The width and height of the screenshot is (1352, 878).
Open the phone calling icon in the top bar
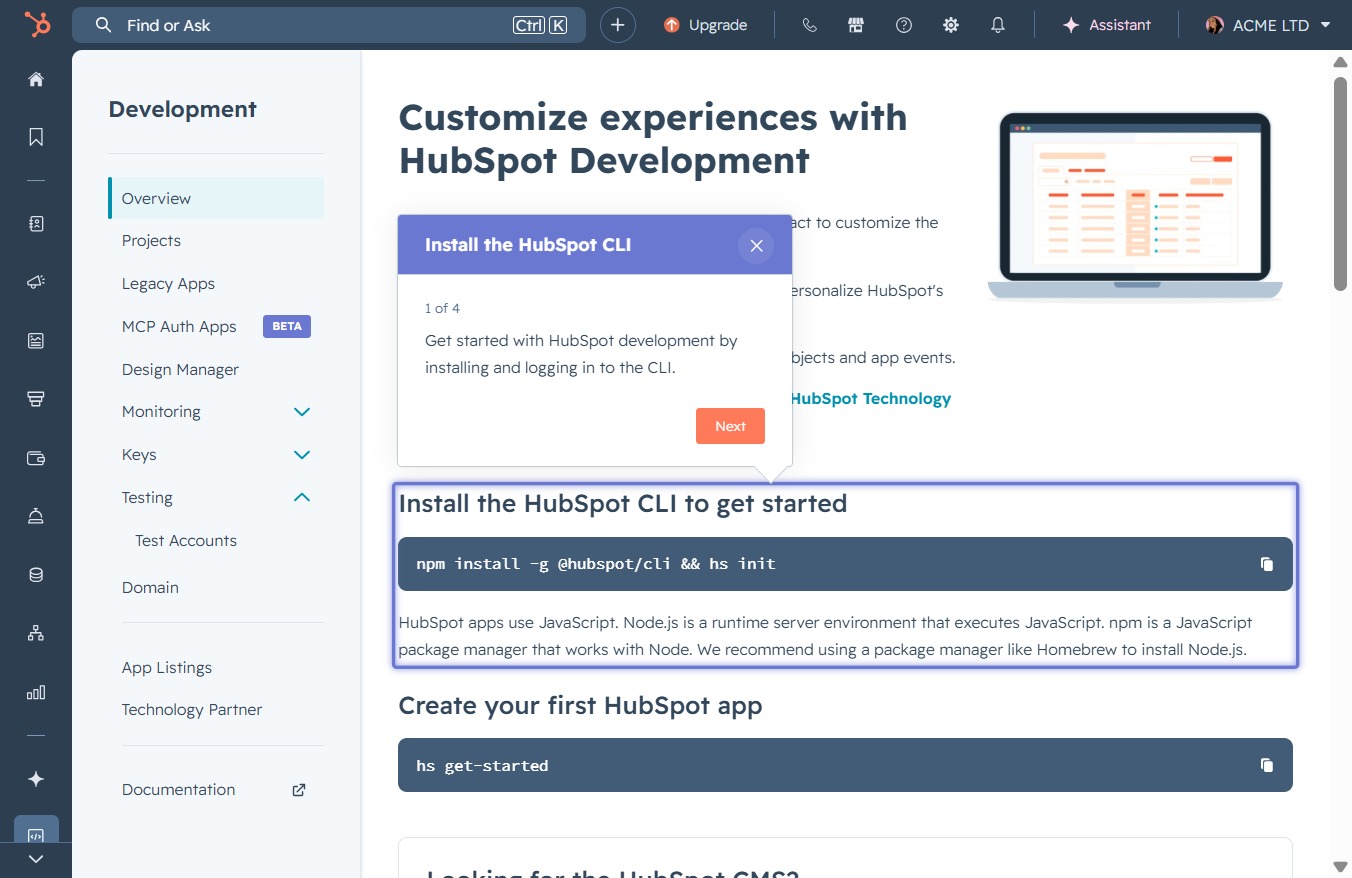pyautogui.click(x=810, y=25)
